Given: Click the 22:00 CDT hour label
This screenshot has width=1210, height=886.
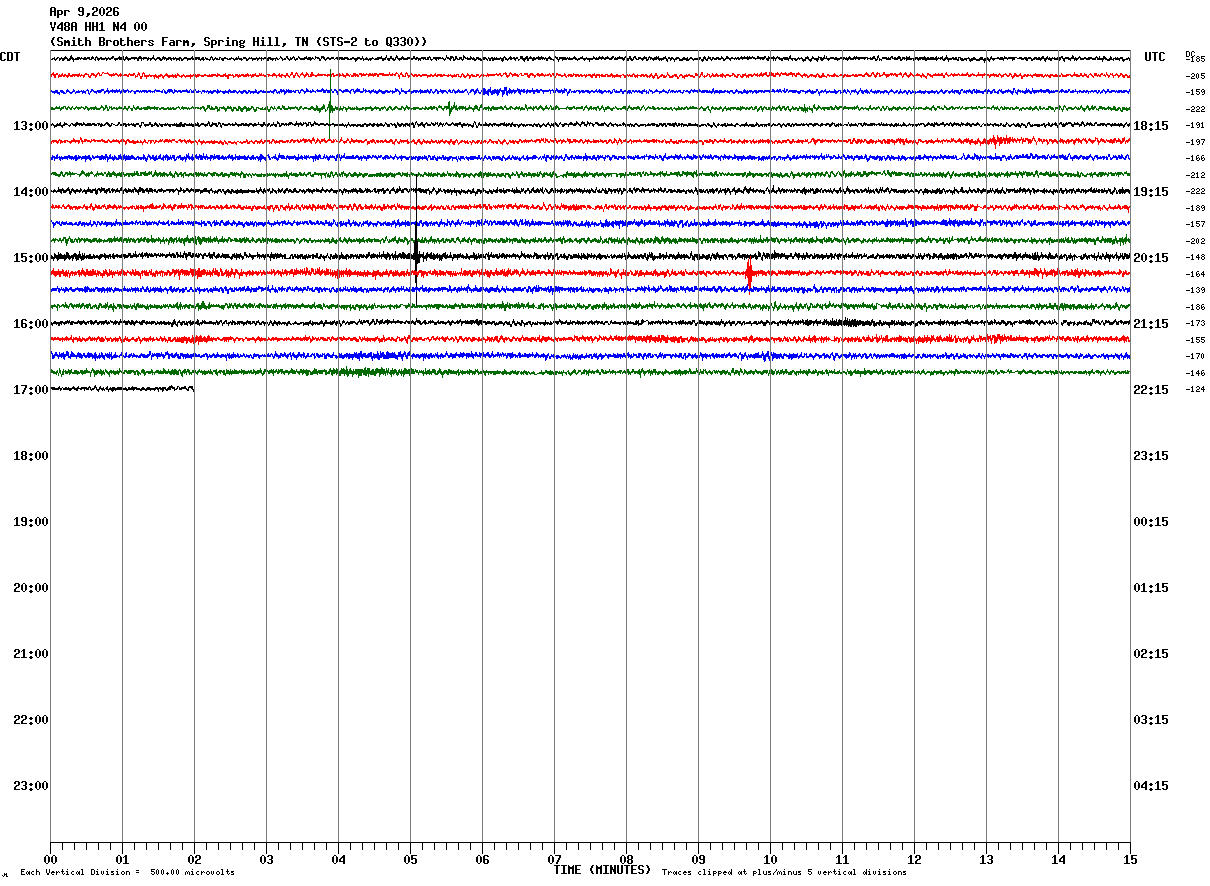Looking at the screenshot, I should pyautogui.click(x=31, y=720).
